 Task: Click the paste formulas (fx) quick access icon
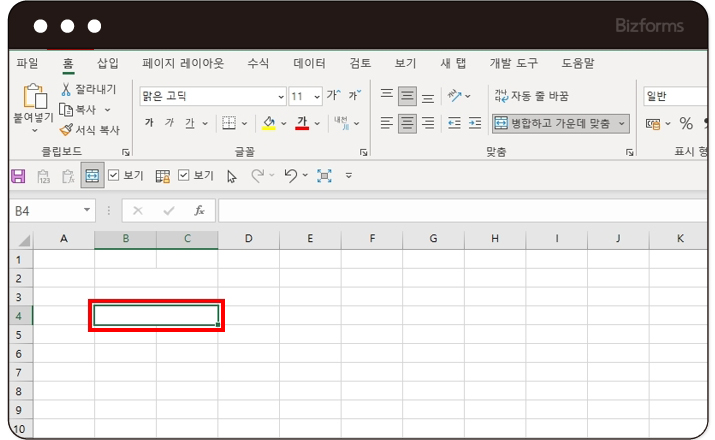tap(68, 176)
